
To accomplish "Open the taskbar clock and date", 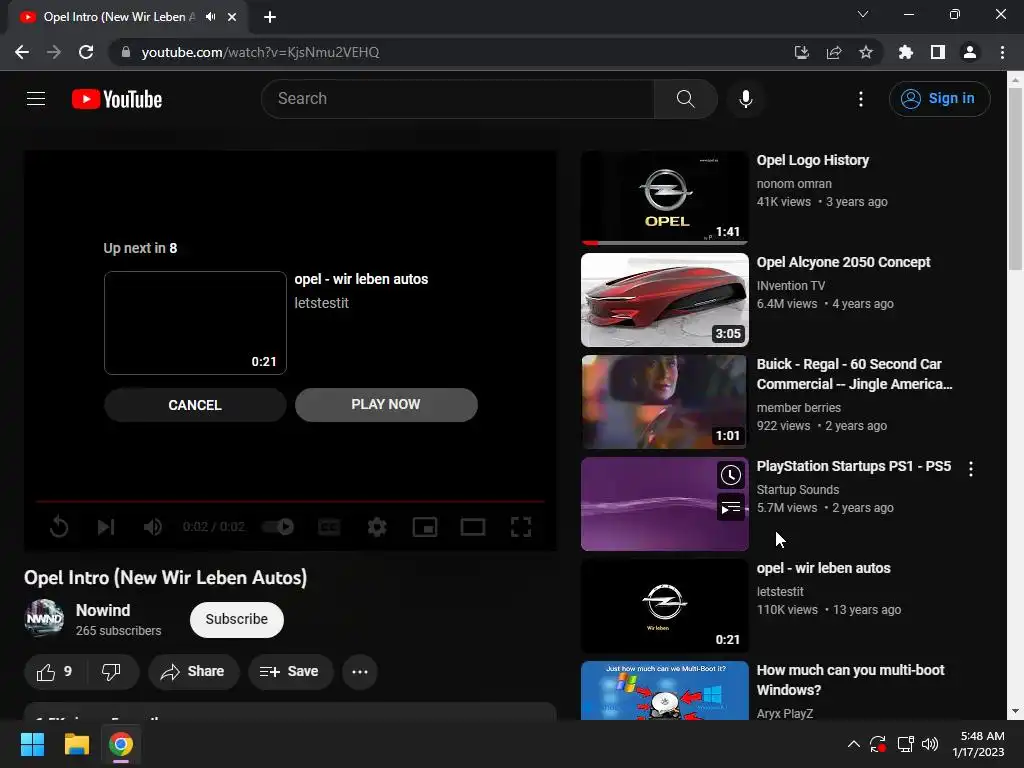I will click(978, 744).
